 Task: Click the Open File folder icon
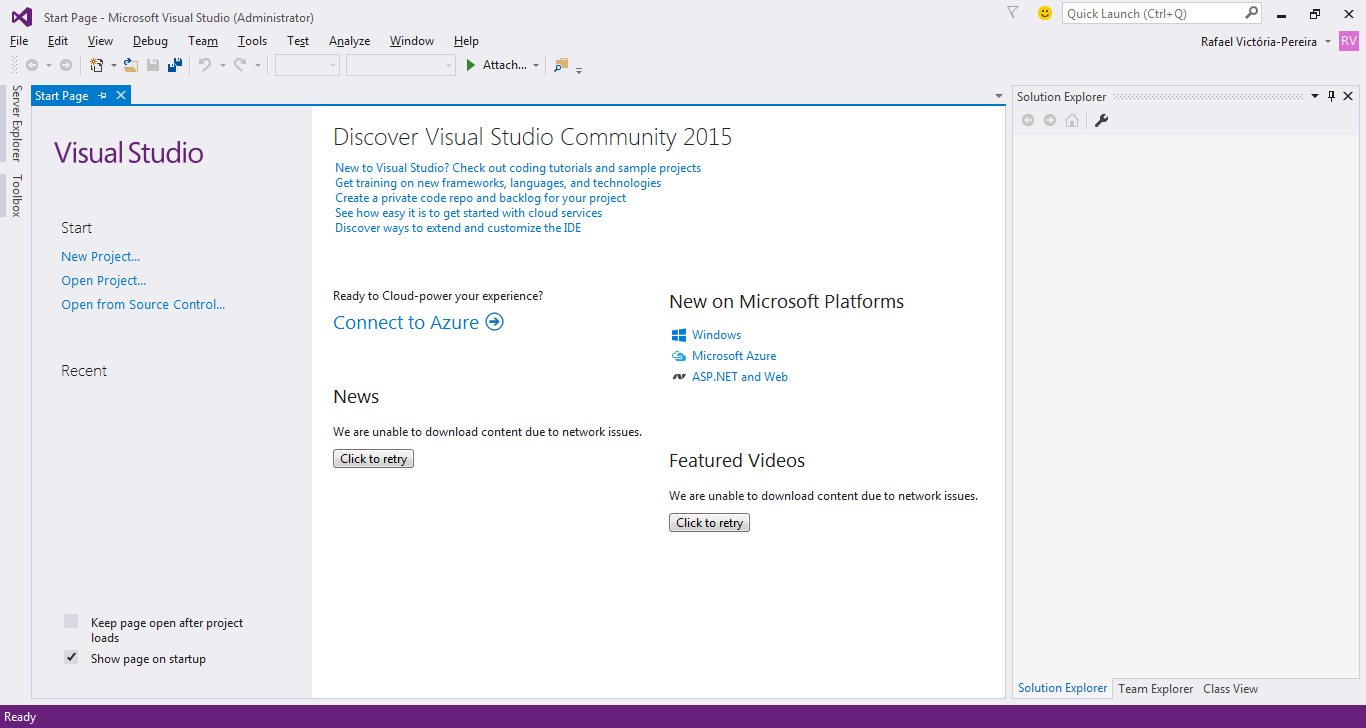click(130, 65)
